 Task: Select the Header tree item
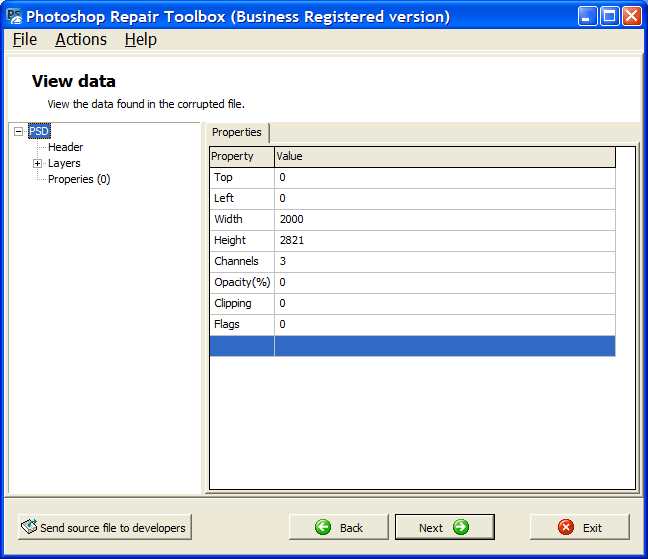click(x=65, y=147)
